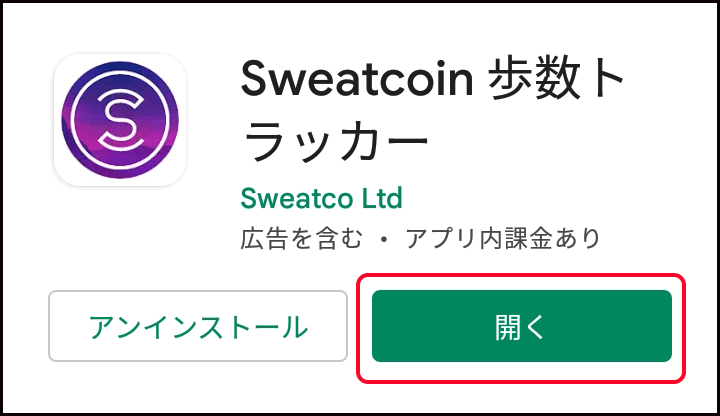Click the green Sweatco Ltd text

click(321, 198)
